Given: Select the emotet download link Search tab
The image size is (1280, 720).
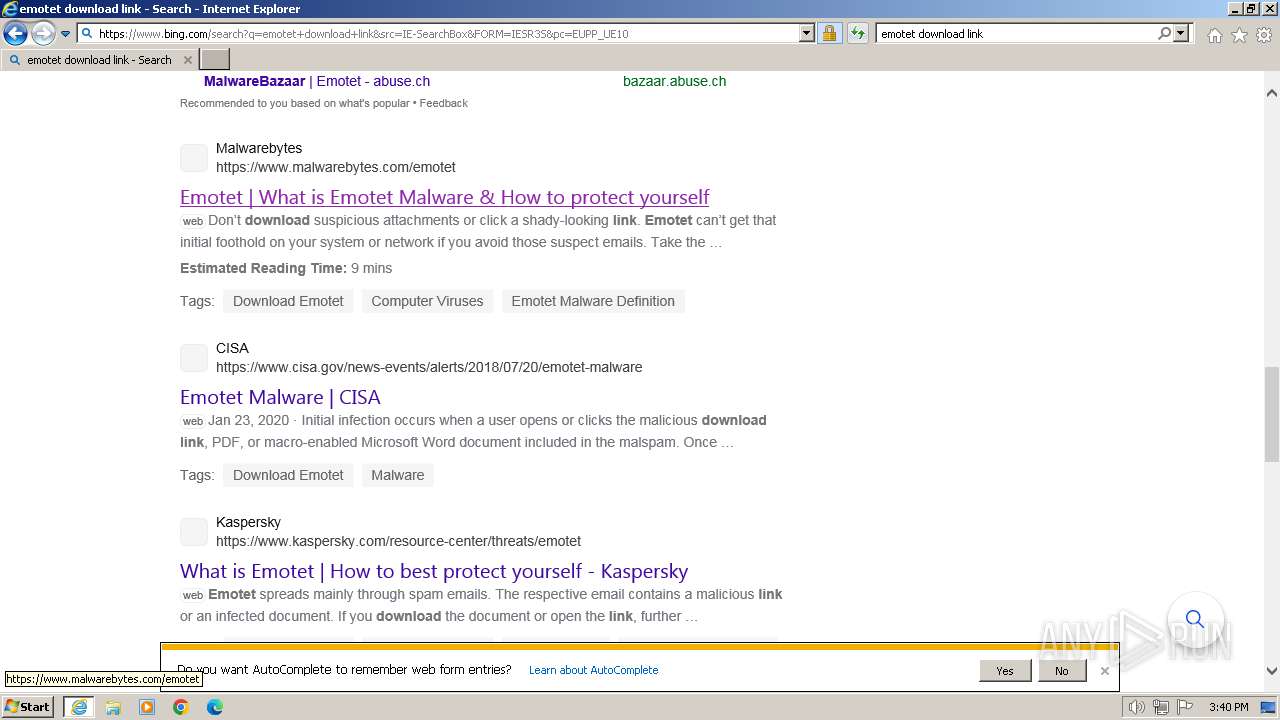Looking at the screenshot, I should pos(99,60).
